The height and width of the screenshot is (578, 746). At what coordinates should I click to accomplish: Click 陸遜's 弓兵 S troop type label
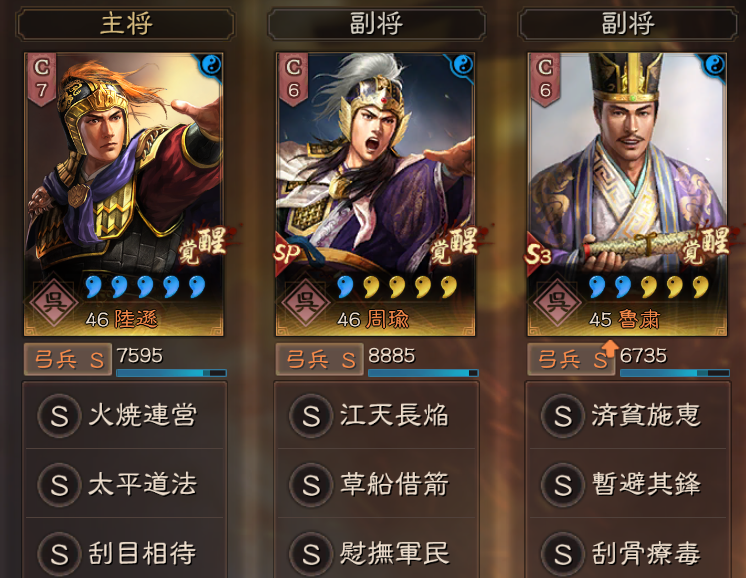tap(68, 360)
